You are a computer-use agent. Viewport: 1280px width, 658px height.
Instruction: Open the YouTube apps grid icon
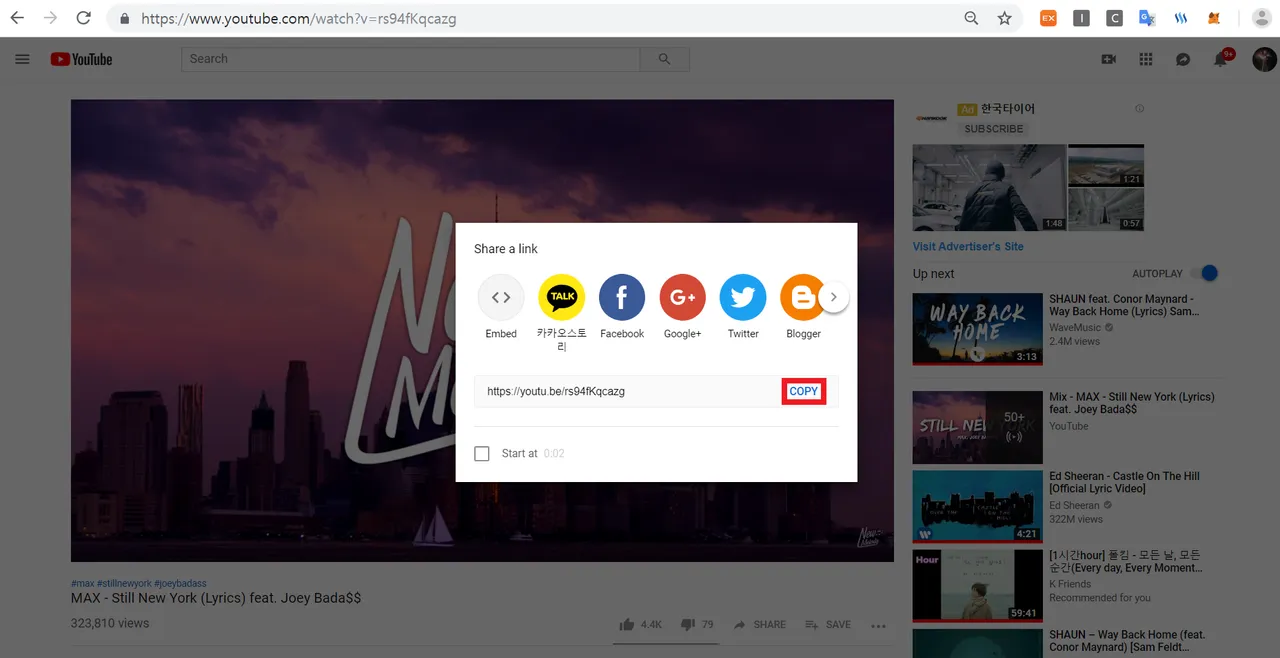click(x=1146, y=59)
